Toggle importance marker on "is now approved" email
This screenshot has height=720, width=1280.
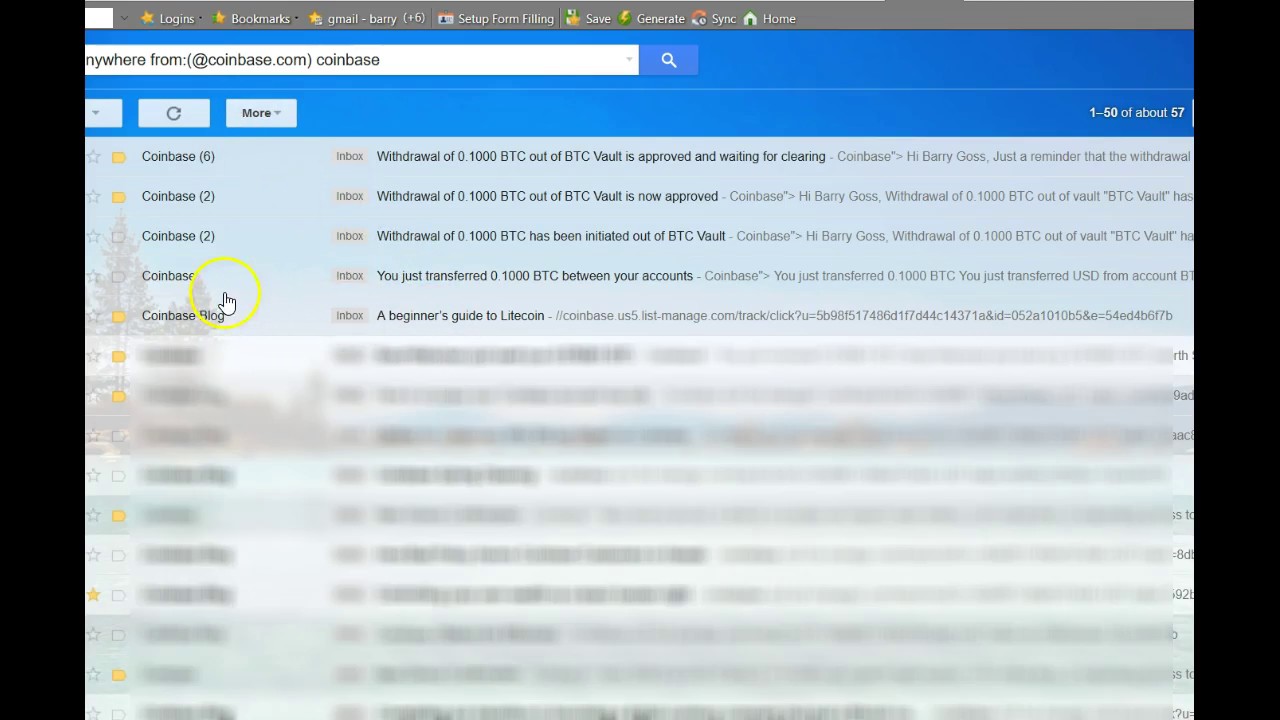(x=119, y=197)
